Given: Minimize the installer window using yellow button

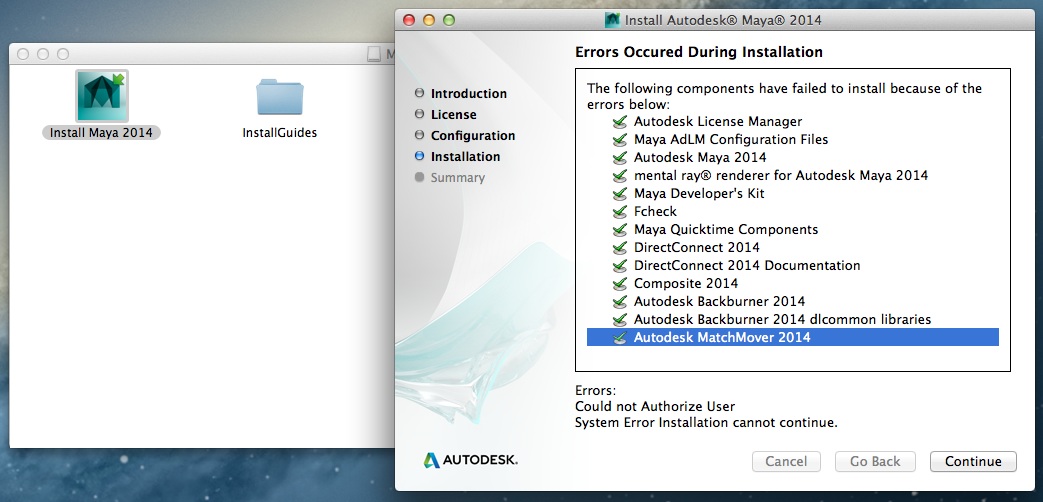Looking at the screenshot, I should point(428,20).
